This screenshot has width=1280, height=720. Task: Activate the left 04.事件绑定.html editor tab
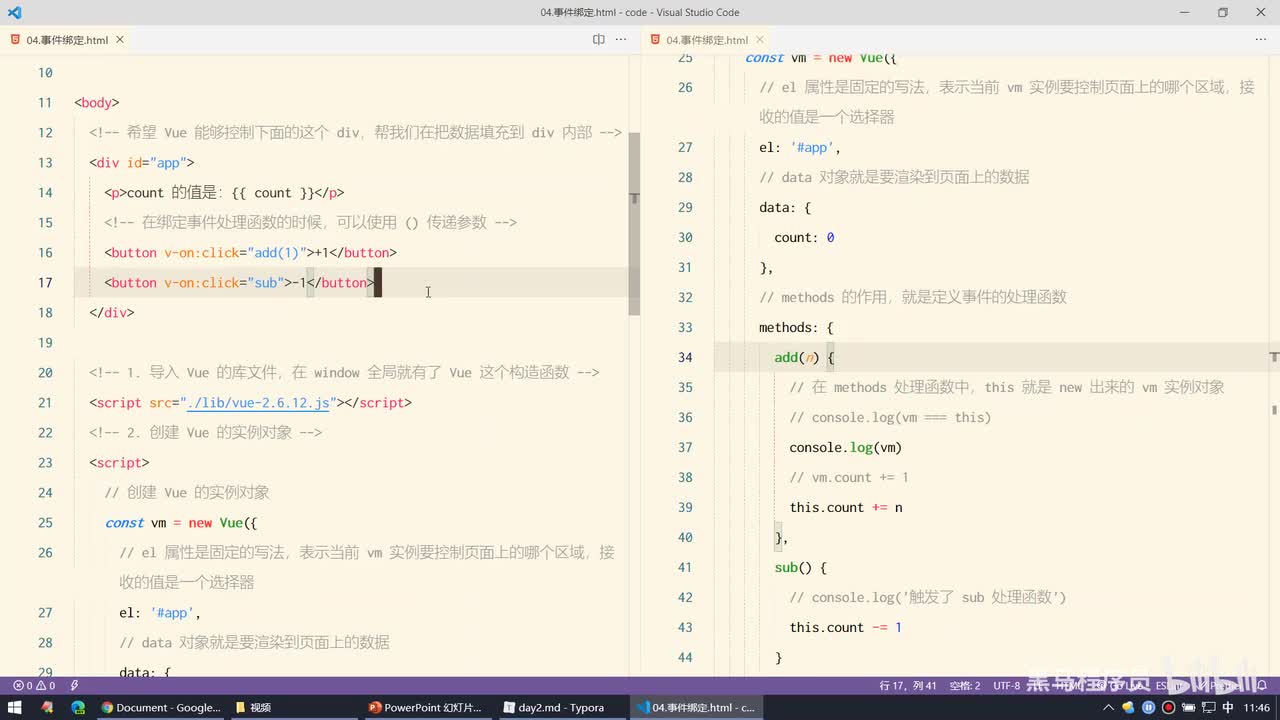pos(67,40)
